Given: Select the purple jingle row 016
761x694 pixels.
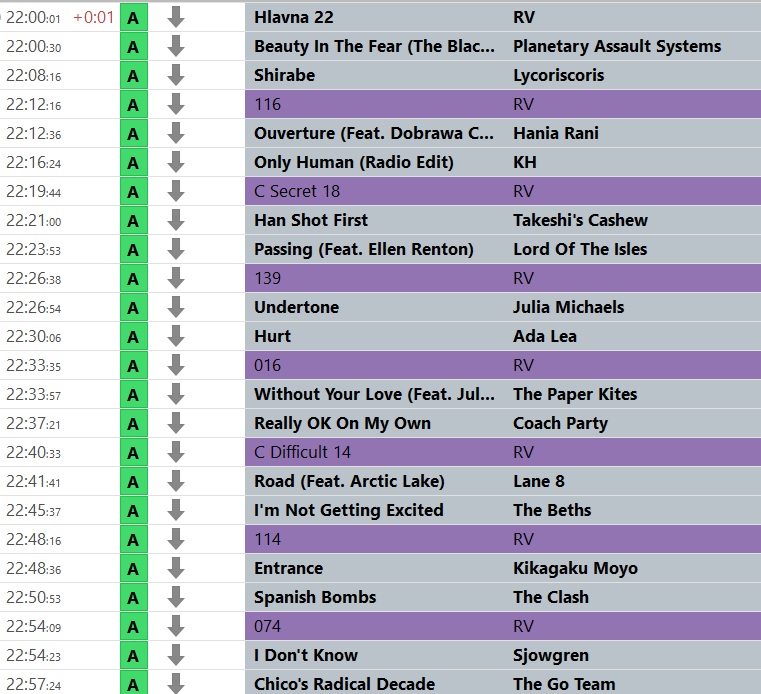Looking at the screenshot, I should [503, 365].
